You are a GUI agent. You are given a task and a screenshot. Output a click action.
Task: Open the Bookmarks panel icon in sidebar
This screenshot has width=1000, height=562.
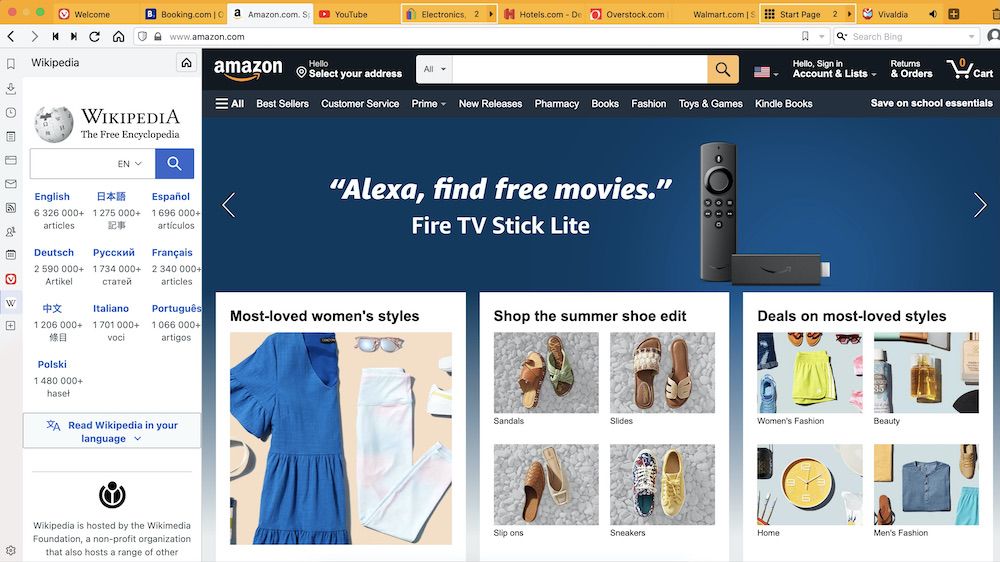11,64
